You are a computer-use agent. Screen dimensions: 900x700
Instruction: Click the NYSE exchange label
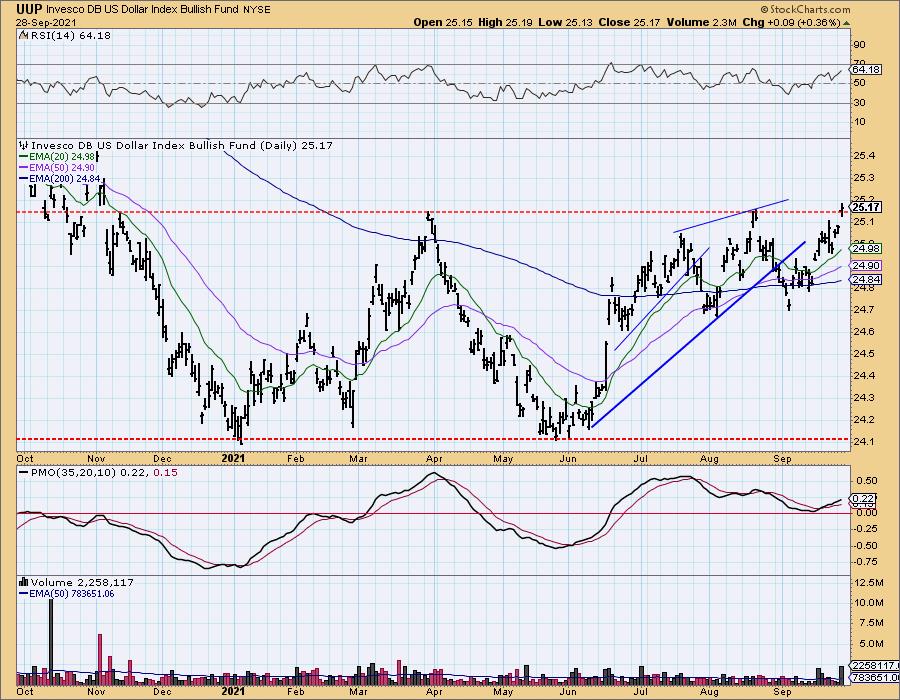point(256,10)
